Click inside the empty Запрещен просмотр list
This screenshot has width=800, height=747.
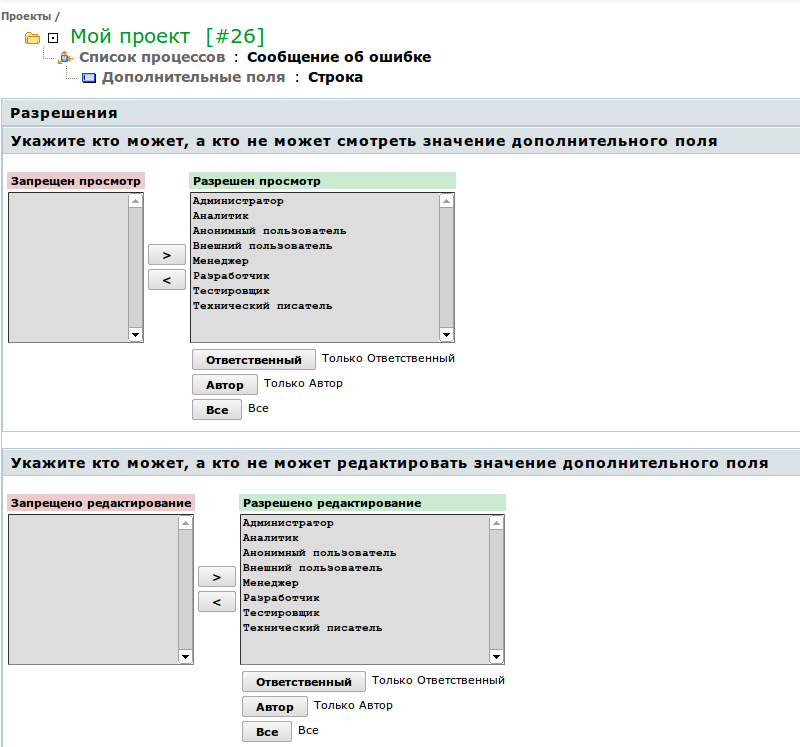[68, 267]
